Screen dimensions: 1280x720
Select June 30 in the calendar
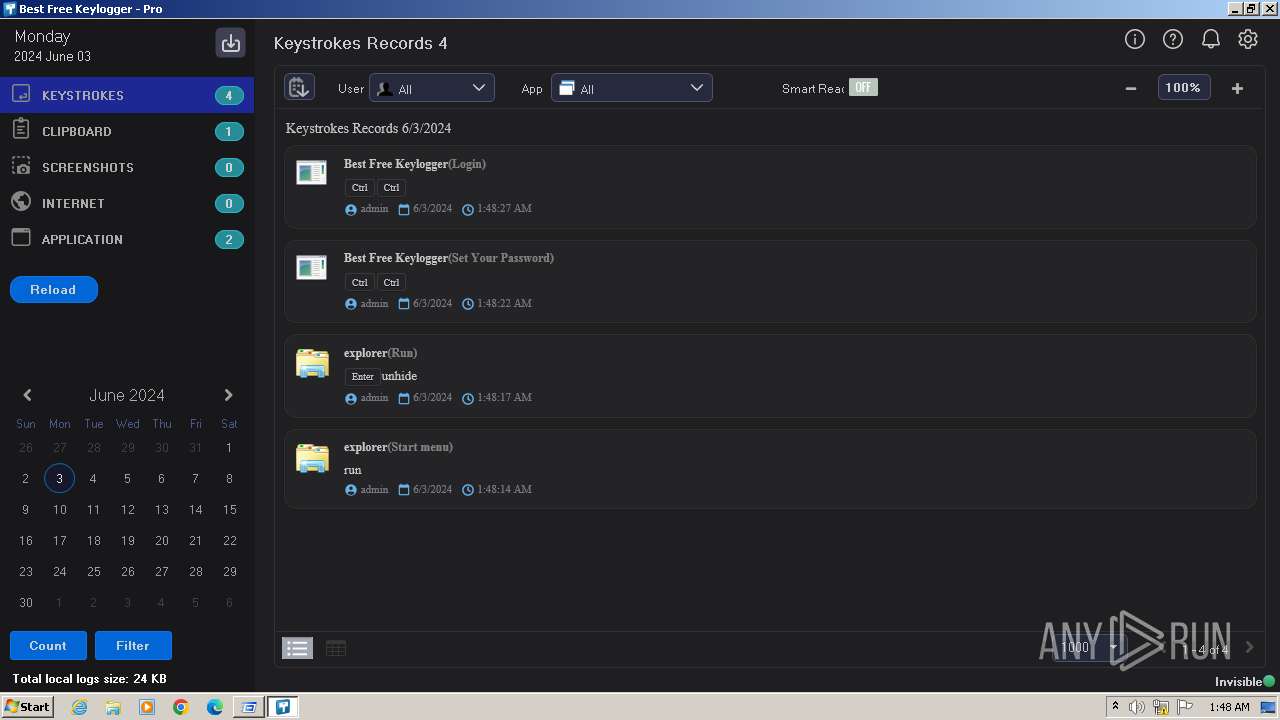[25, 603]
